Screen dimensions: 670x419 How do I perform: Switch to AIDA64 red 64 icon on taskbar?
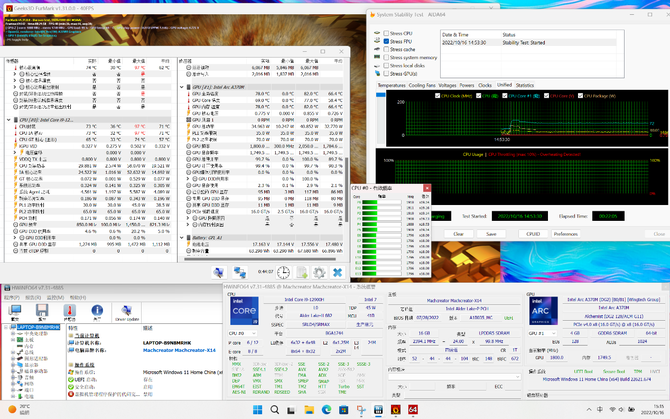(x=413, y=410)
